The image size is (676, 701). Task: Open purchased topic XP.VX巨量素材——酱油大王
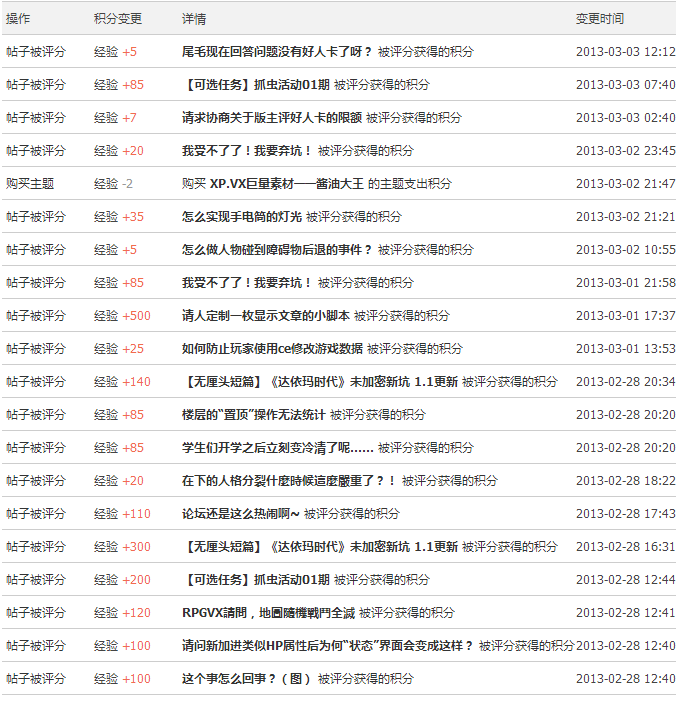coord(287,184)
